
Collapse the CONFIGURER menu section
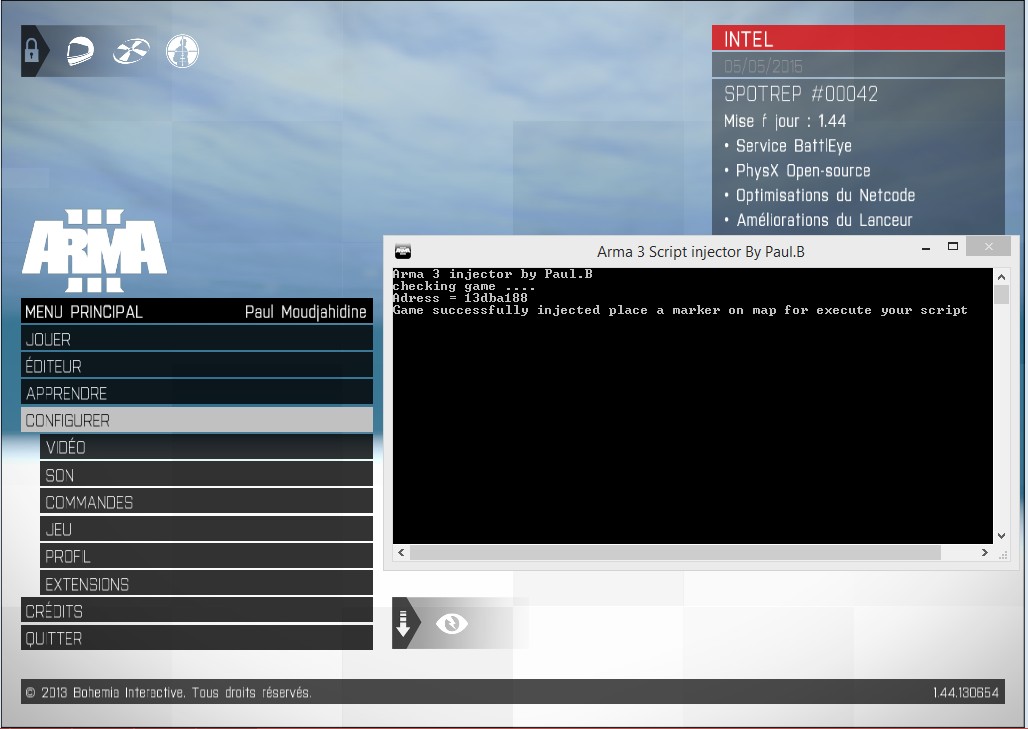pos(197,420)
